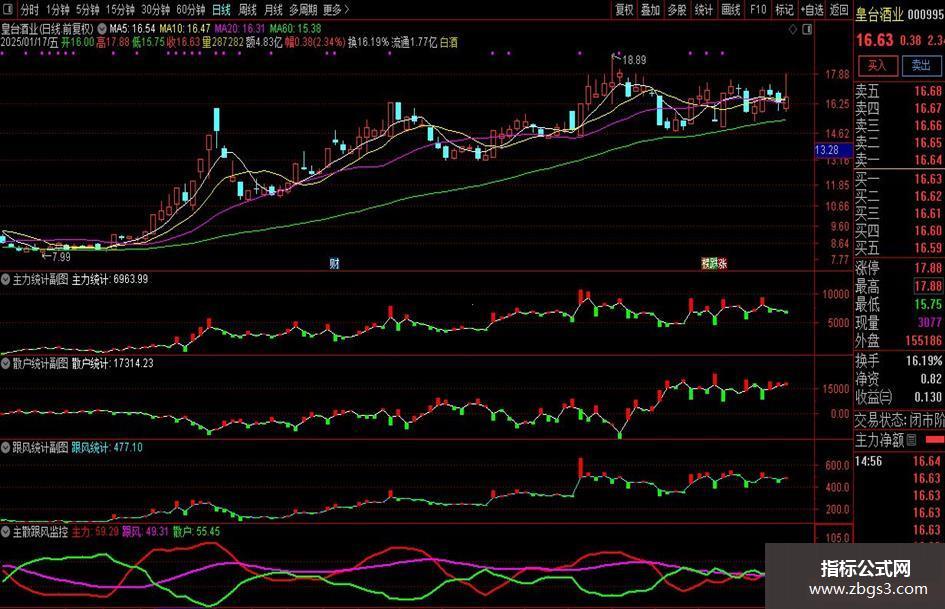This screenshot has height=609, width=945.
Task: Switch to 15分钟 chart period
Action: [x=120, y=10]
